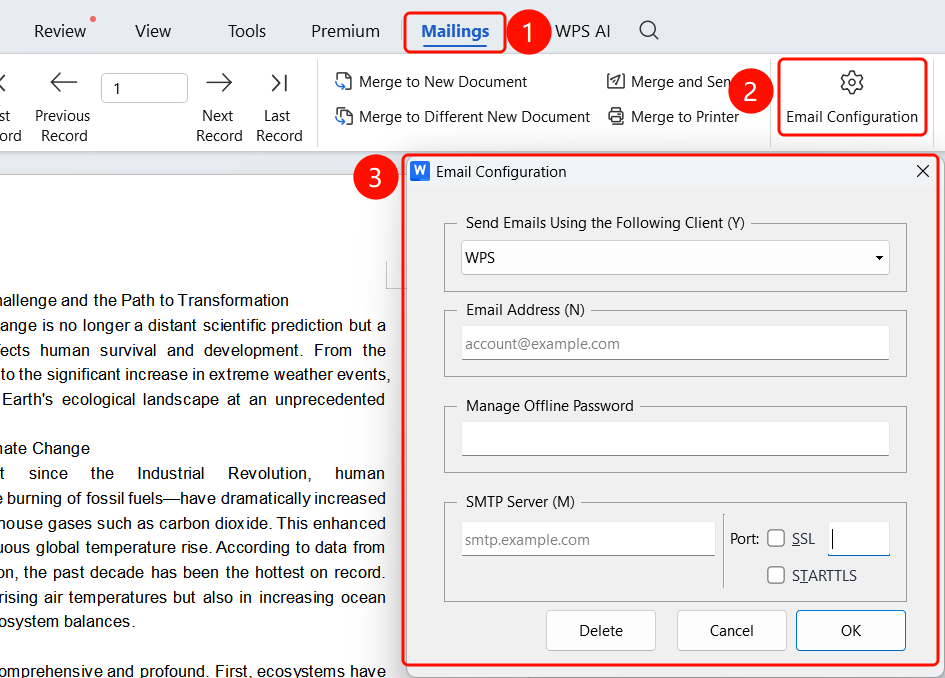Close the Email Configuration dialog

point(922,171)
